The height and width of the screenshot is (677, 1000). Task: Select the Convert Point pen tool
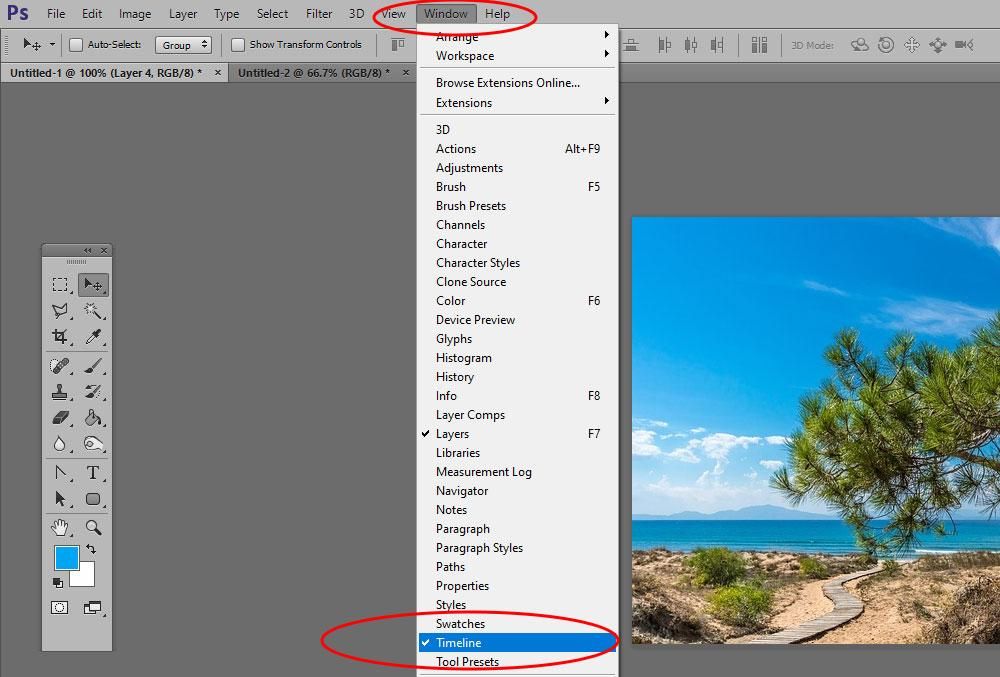click(x=60, y=473)
